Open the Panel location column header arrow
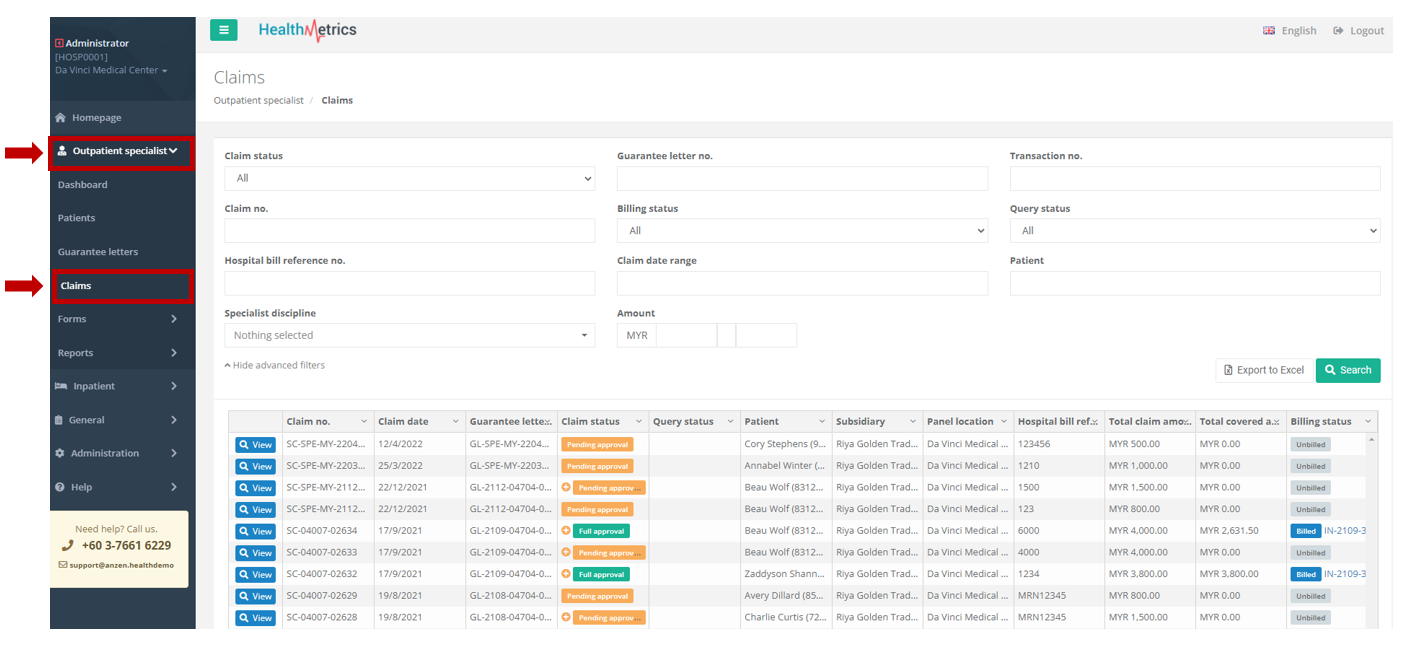Screen dimensions: 1403x663 1004,422
